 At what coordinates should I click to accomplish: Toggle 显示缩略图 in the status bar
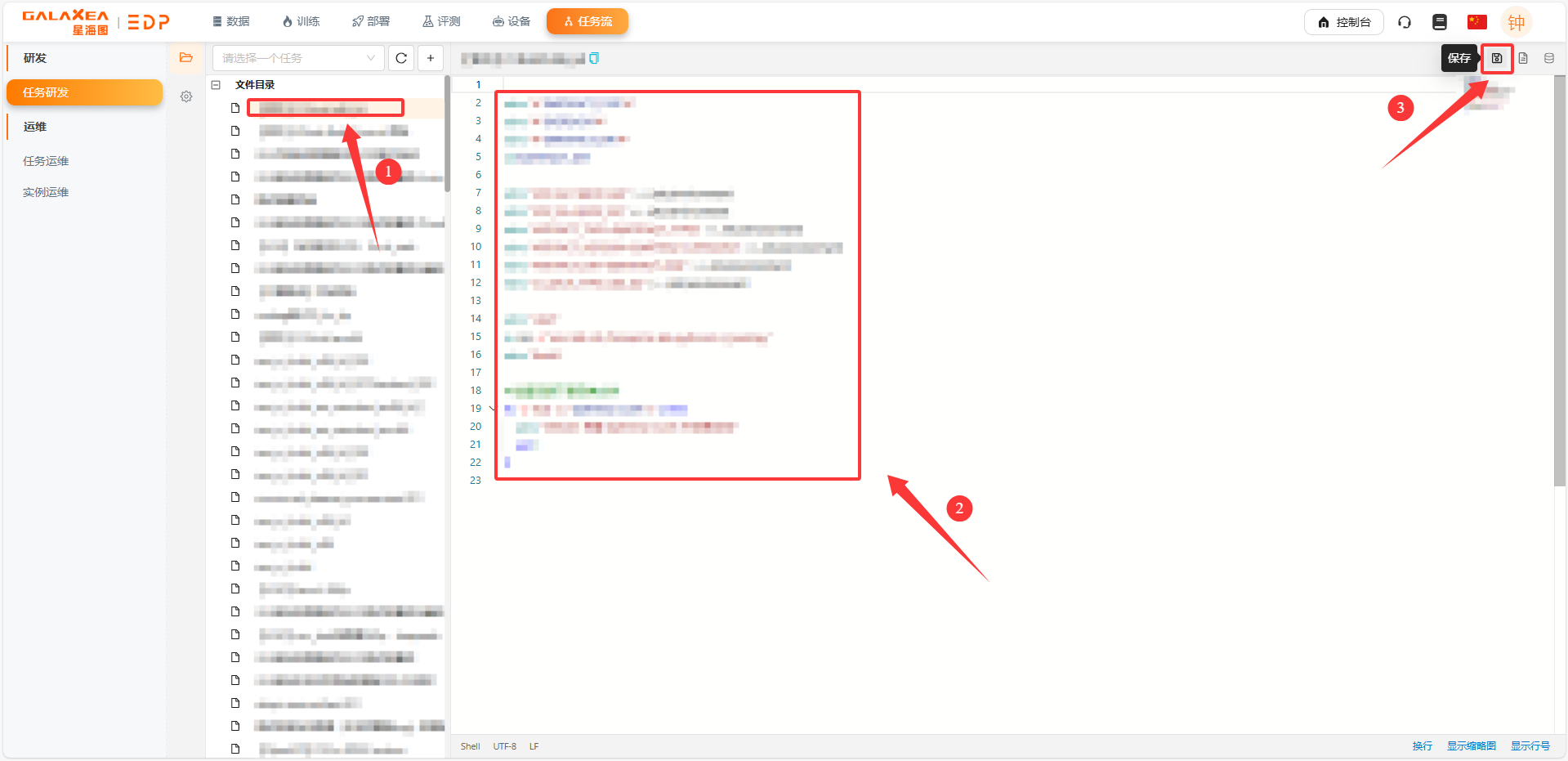tap(1471, 745)
